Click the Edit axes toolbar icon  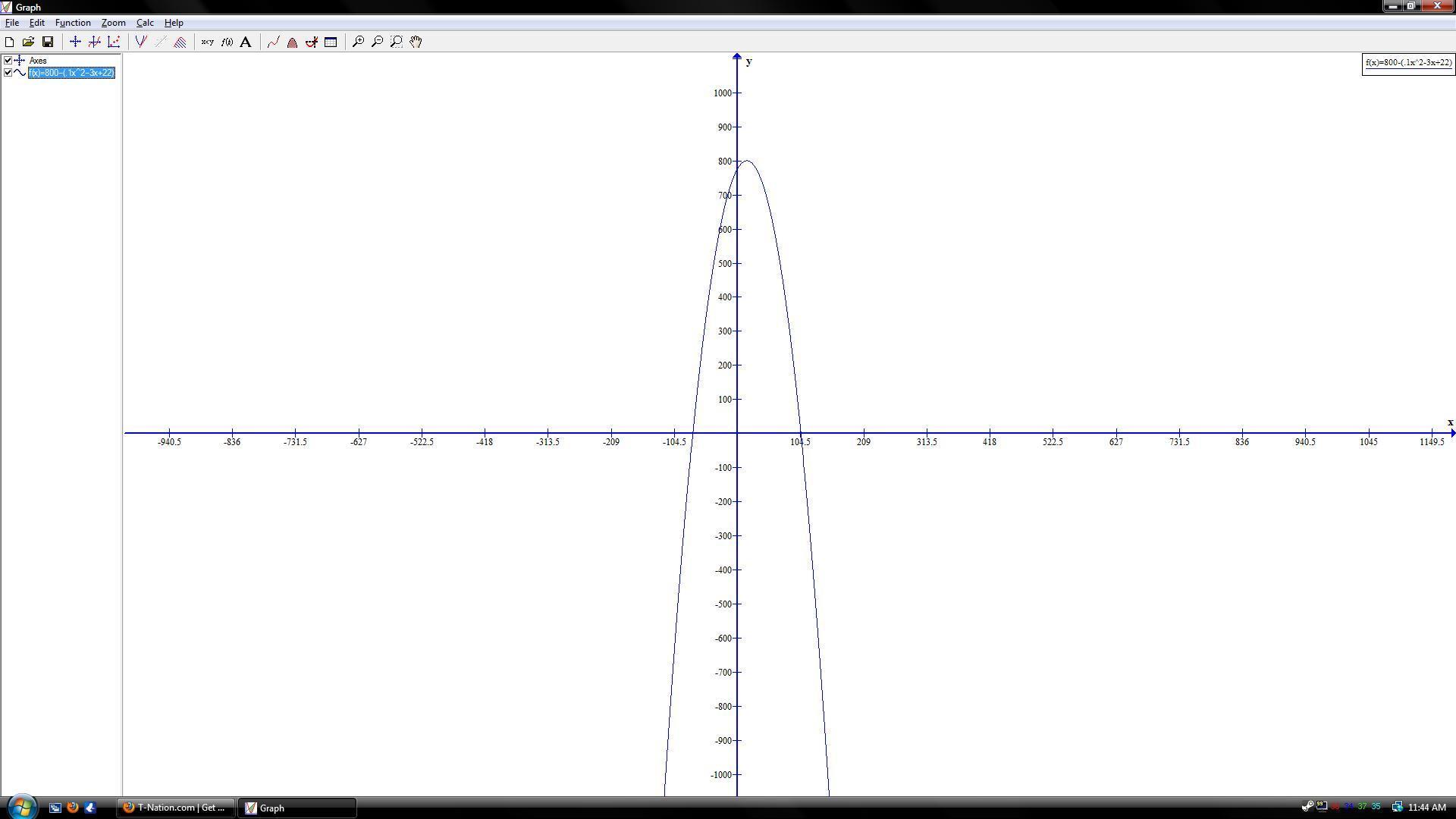(75, 42)
